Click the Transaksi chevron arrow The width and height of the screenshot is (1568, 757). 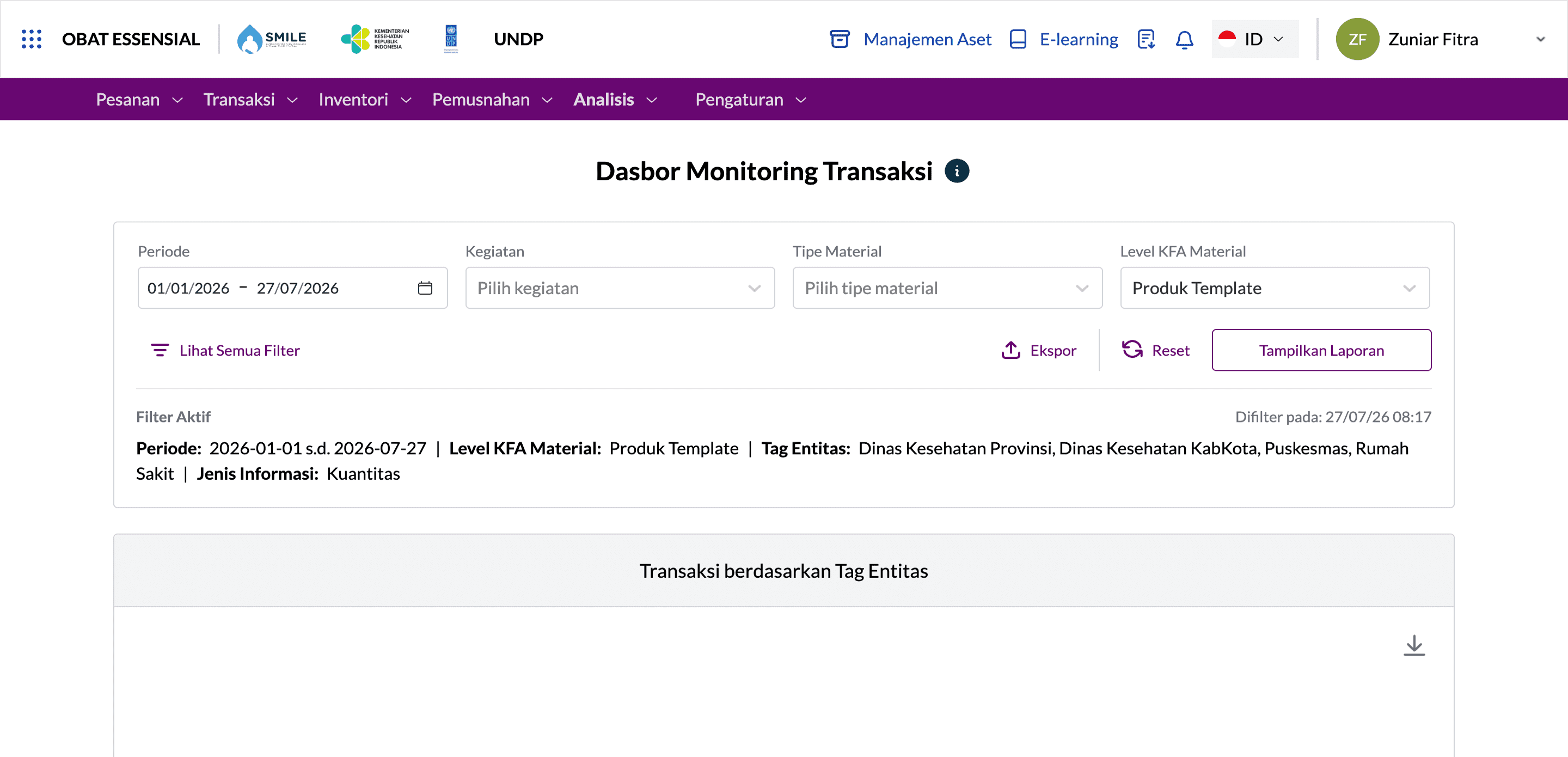[x=292, y=100]
